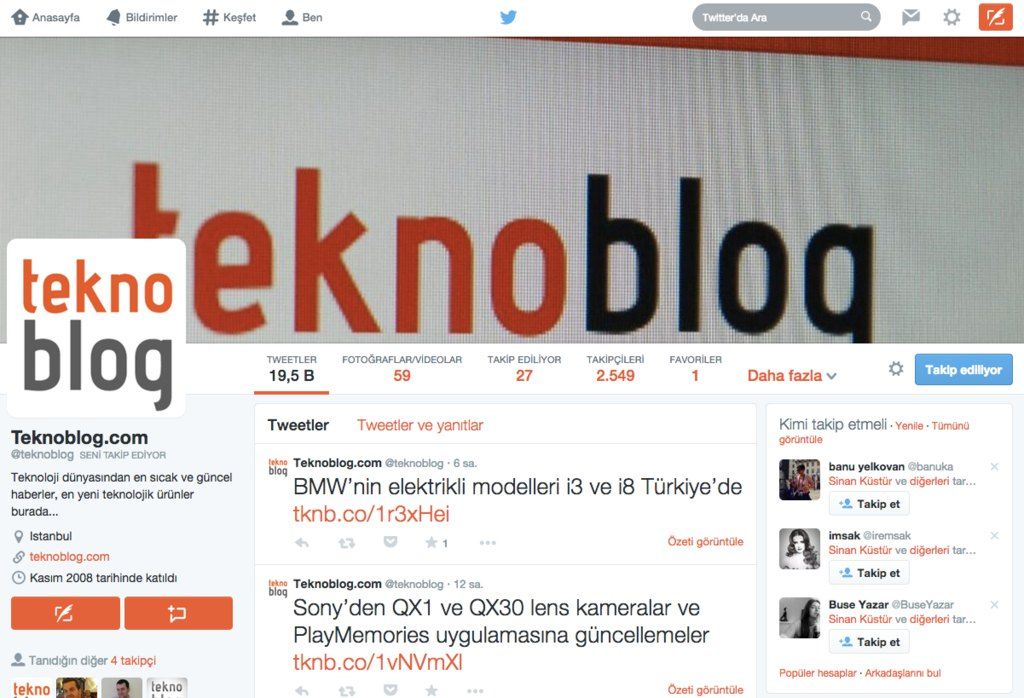The width and height of the screenshot is (1024, 698).
Task: Reply to the BMW i3 and i8 tweet
Action: pyautogui.click(x=302, y=542)
